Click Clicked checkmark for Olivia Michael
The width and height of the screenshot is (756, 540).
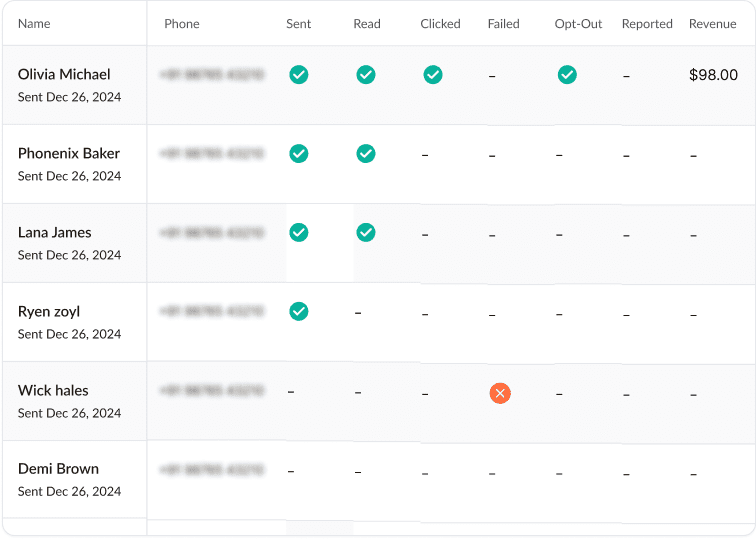433,75
